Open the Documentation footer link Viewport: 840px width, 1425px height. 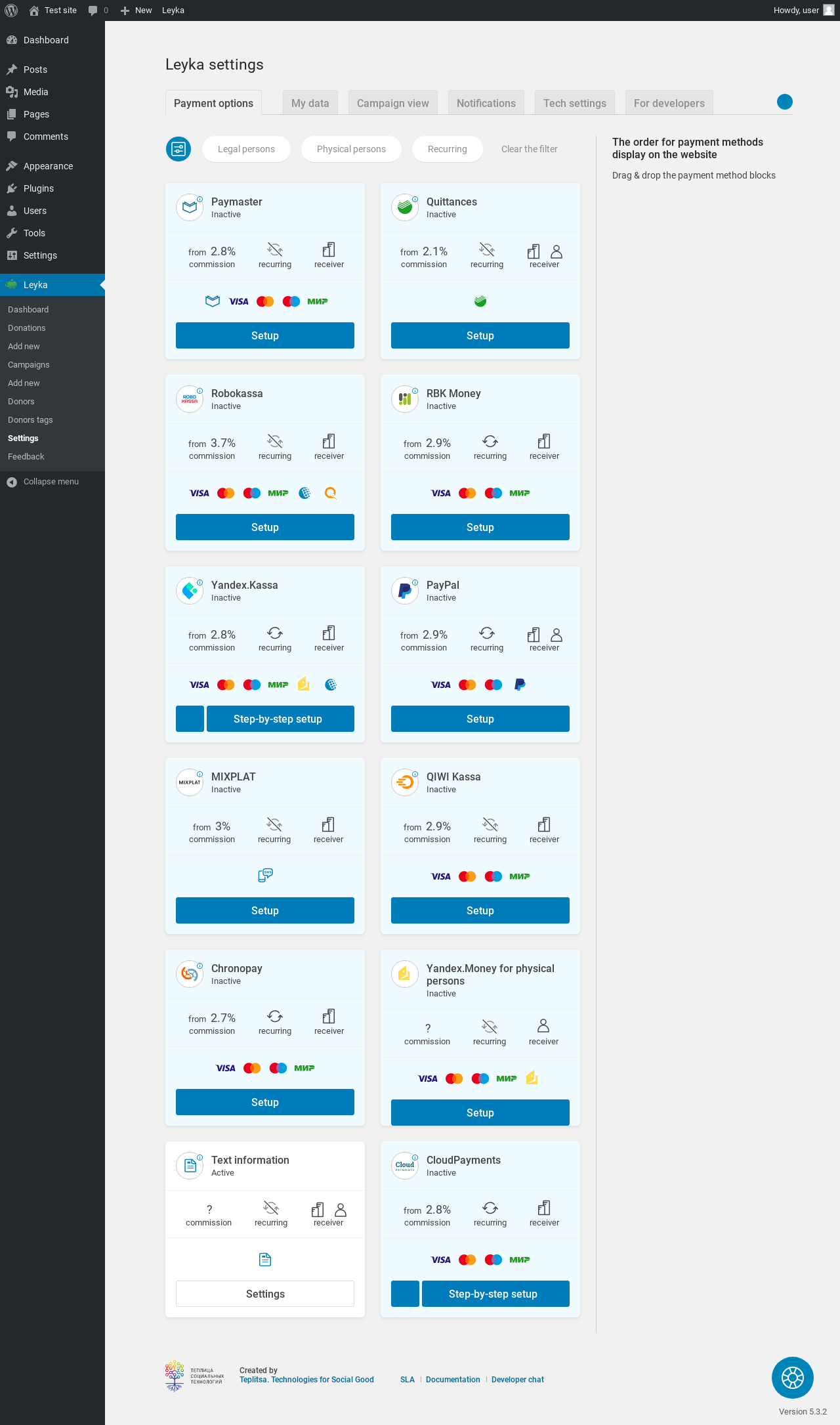pos(453,1380)
